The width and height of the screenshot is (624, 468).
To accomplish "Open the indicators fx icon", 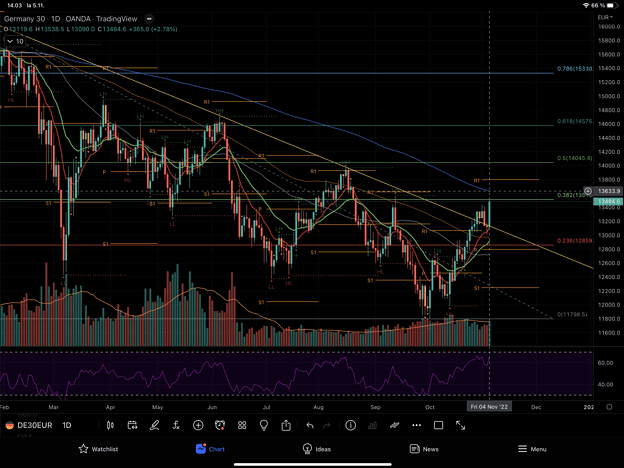I will point(177,425).
